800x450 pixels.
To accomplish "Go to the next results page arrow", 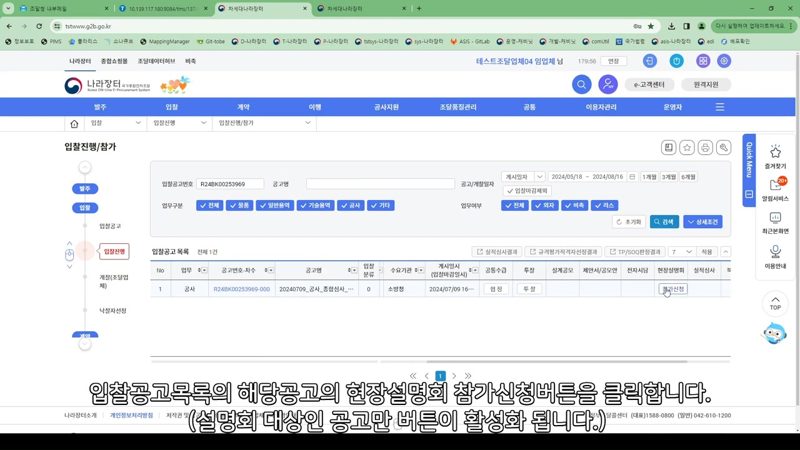I will pos(454,376).
